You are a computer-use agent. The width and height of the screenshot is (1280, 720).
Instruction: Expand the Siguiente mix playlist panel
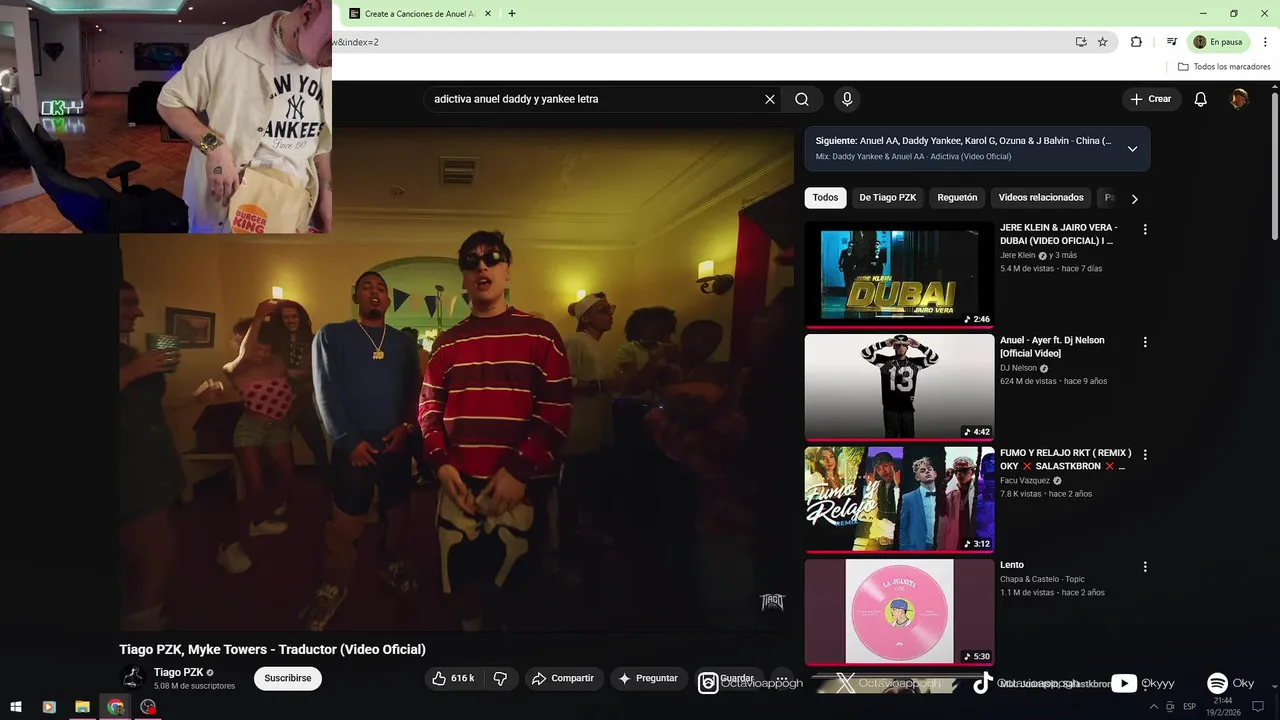(1132, 148)
